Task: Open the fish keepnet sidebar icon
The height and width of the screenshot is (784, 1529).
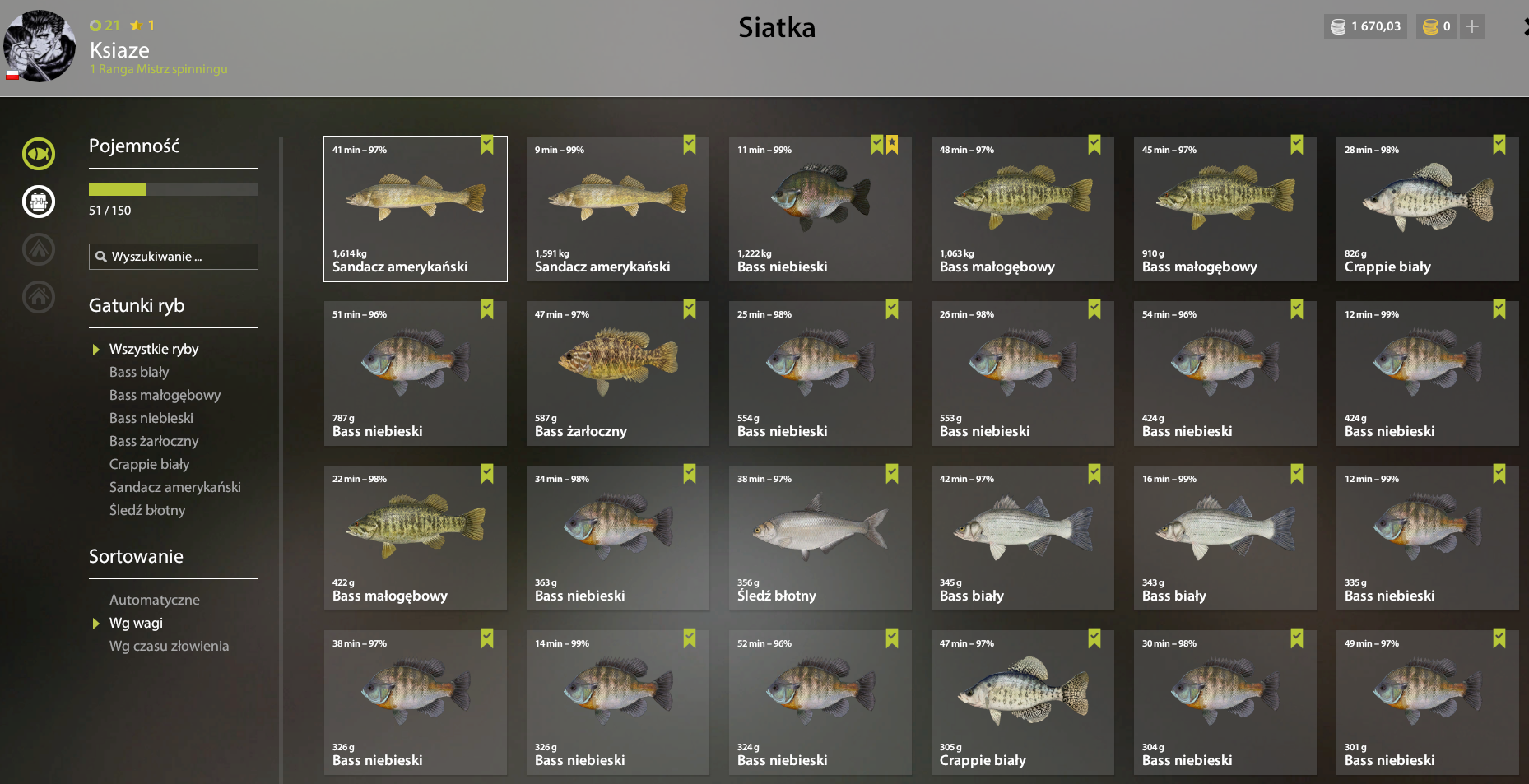Action: click(x=39, y=154)
